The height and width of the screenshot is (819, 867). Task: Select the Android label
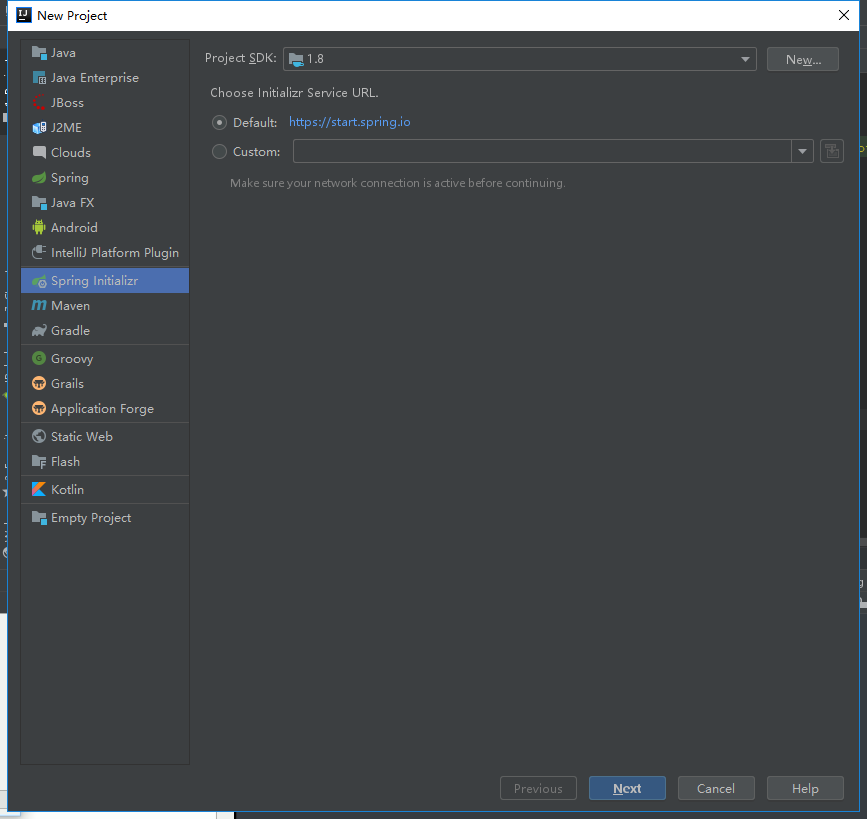click(74, 228)
